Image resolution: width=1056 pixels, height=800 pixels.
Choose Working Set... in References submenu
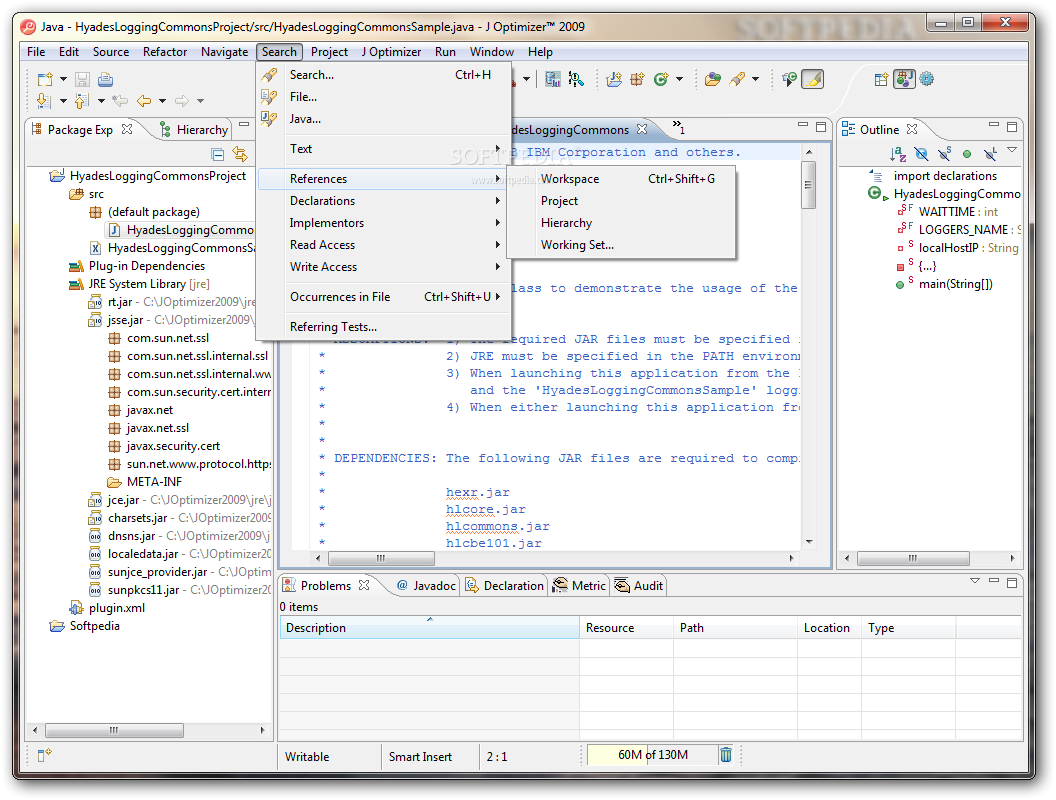tap(621, 245)
